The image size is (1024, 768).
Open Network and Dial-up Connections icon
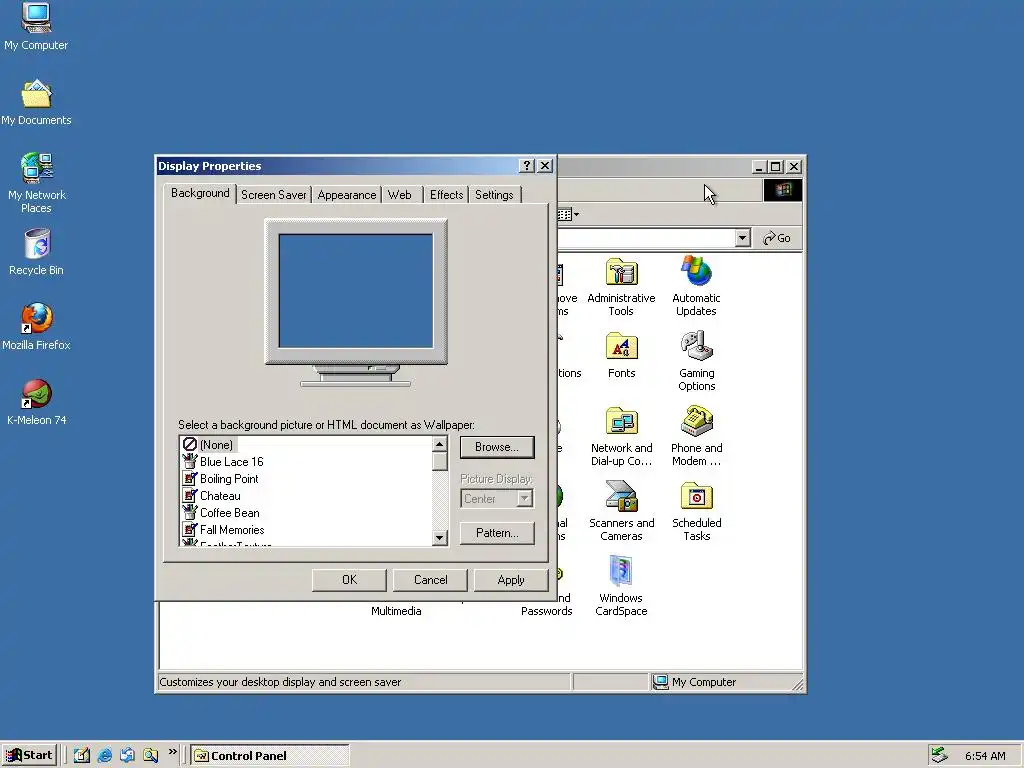pos(621,436)
